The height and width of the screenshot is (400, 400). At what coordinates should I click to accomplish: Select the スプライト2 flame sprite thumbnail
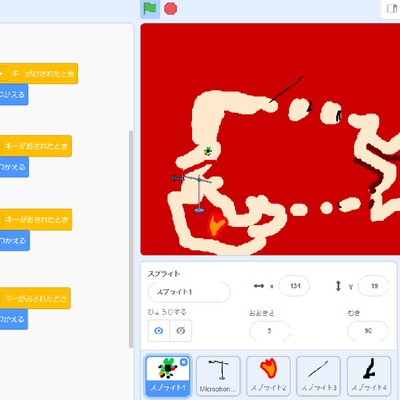point(268,376)
